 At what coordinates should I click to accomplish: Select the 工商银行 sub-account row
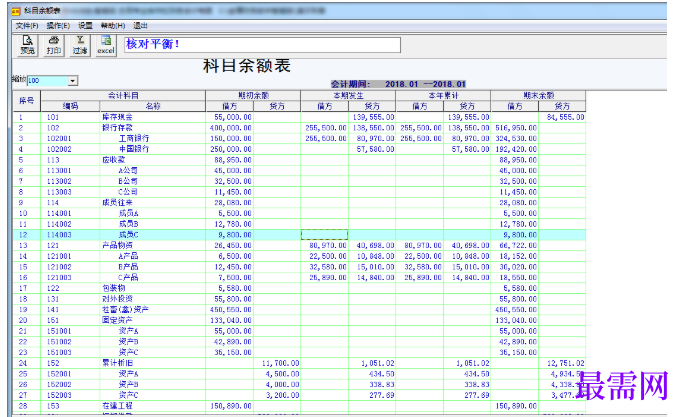click(299, 138)
